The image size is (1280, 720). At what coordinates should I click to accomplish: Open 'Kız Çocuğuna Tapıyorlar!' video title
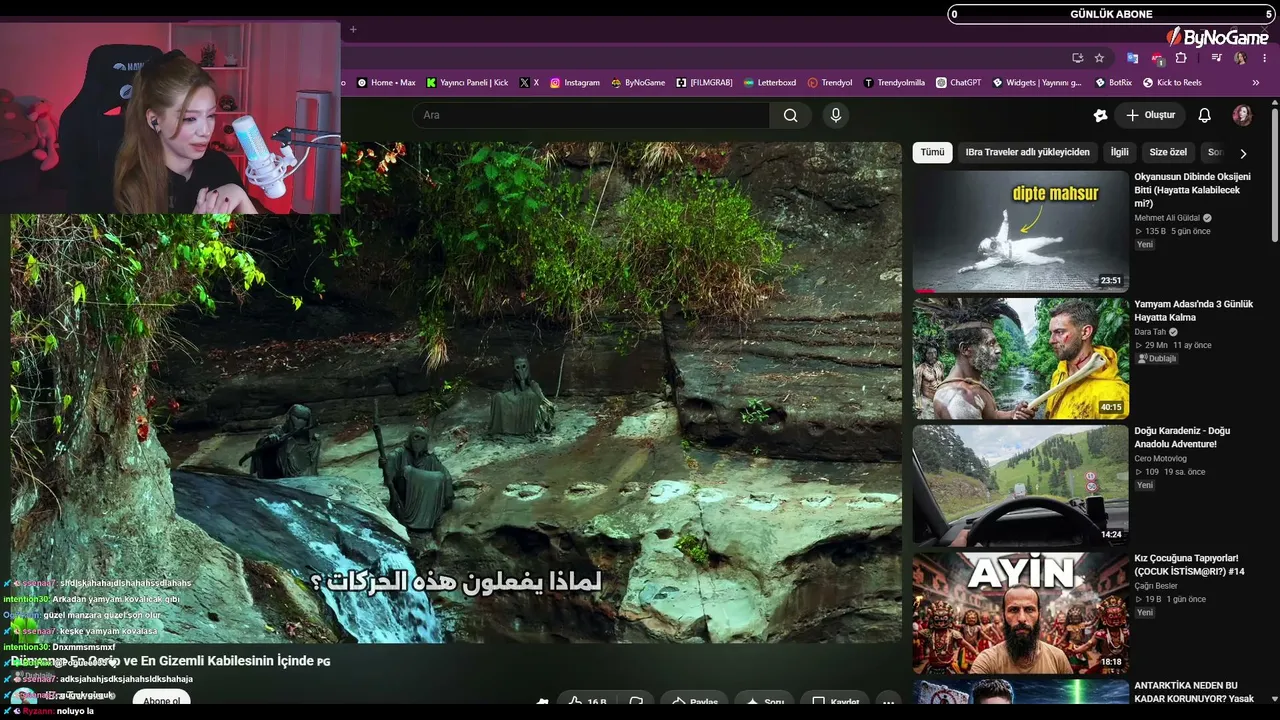pyautogui.click(x=1189, y=565)
